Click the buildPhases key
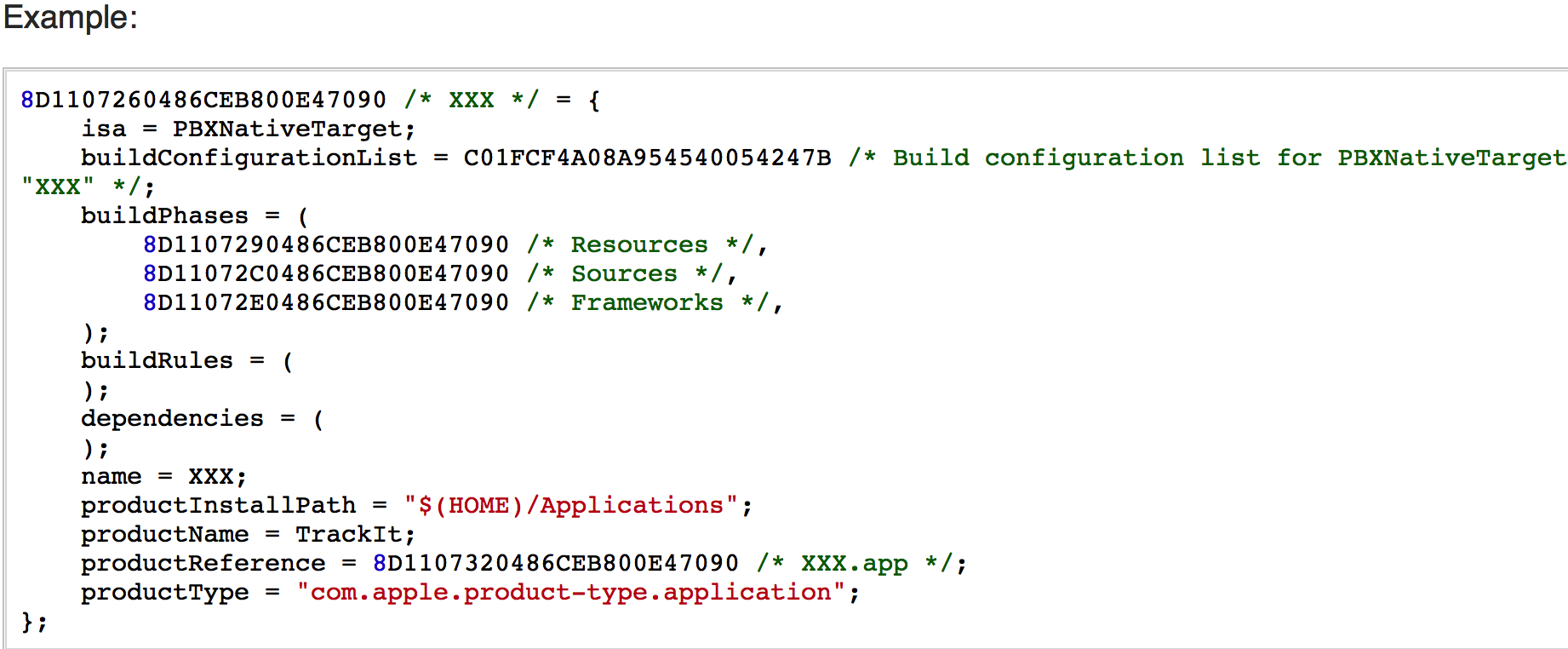 tap(164, 216)
